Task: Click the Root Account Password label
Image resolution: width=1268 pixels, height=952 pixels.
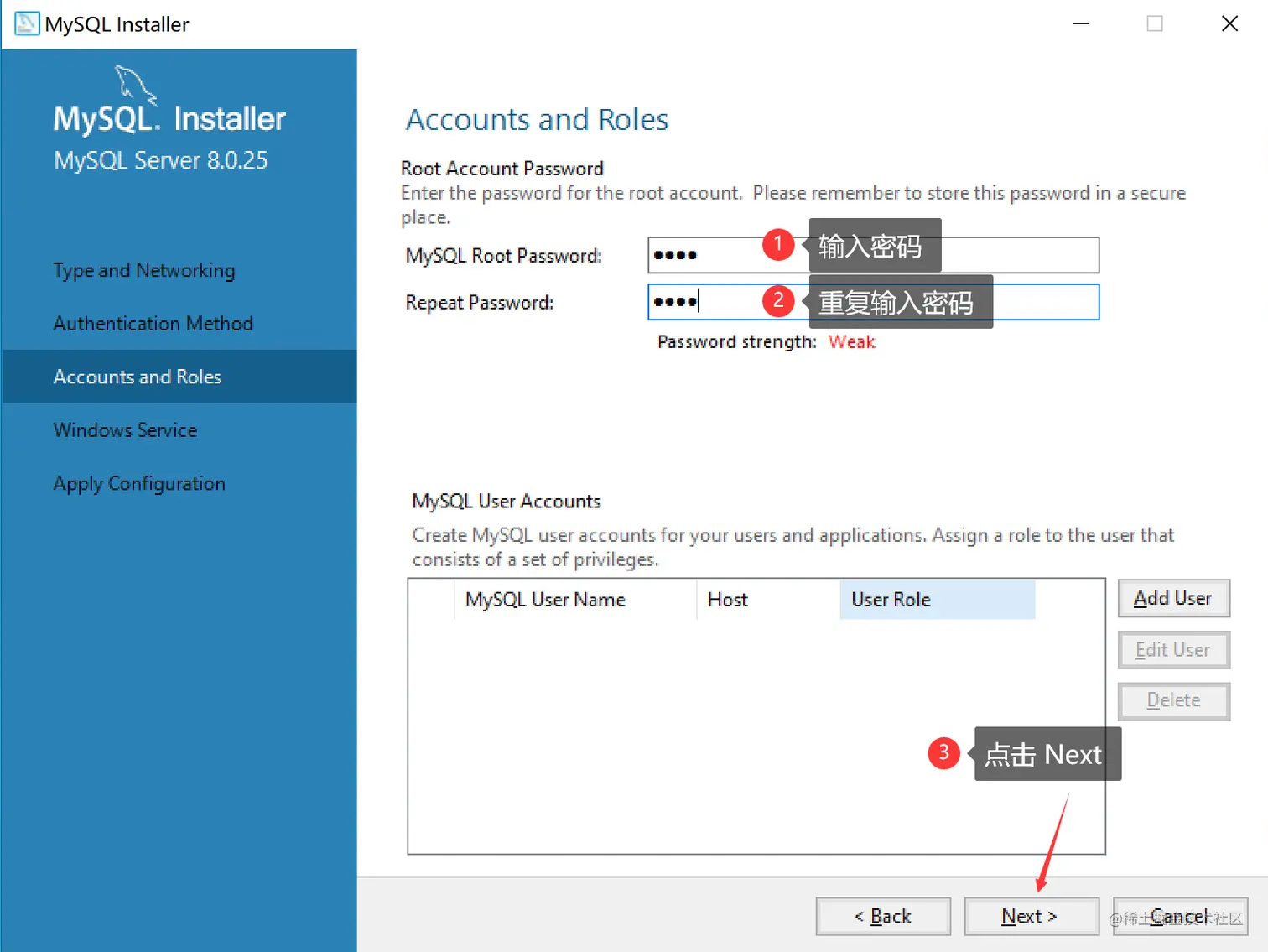Action: coord(502,169)
